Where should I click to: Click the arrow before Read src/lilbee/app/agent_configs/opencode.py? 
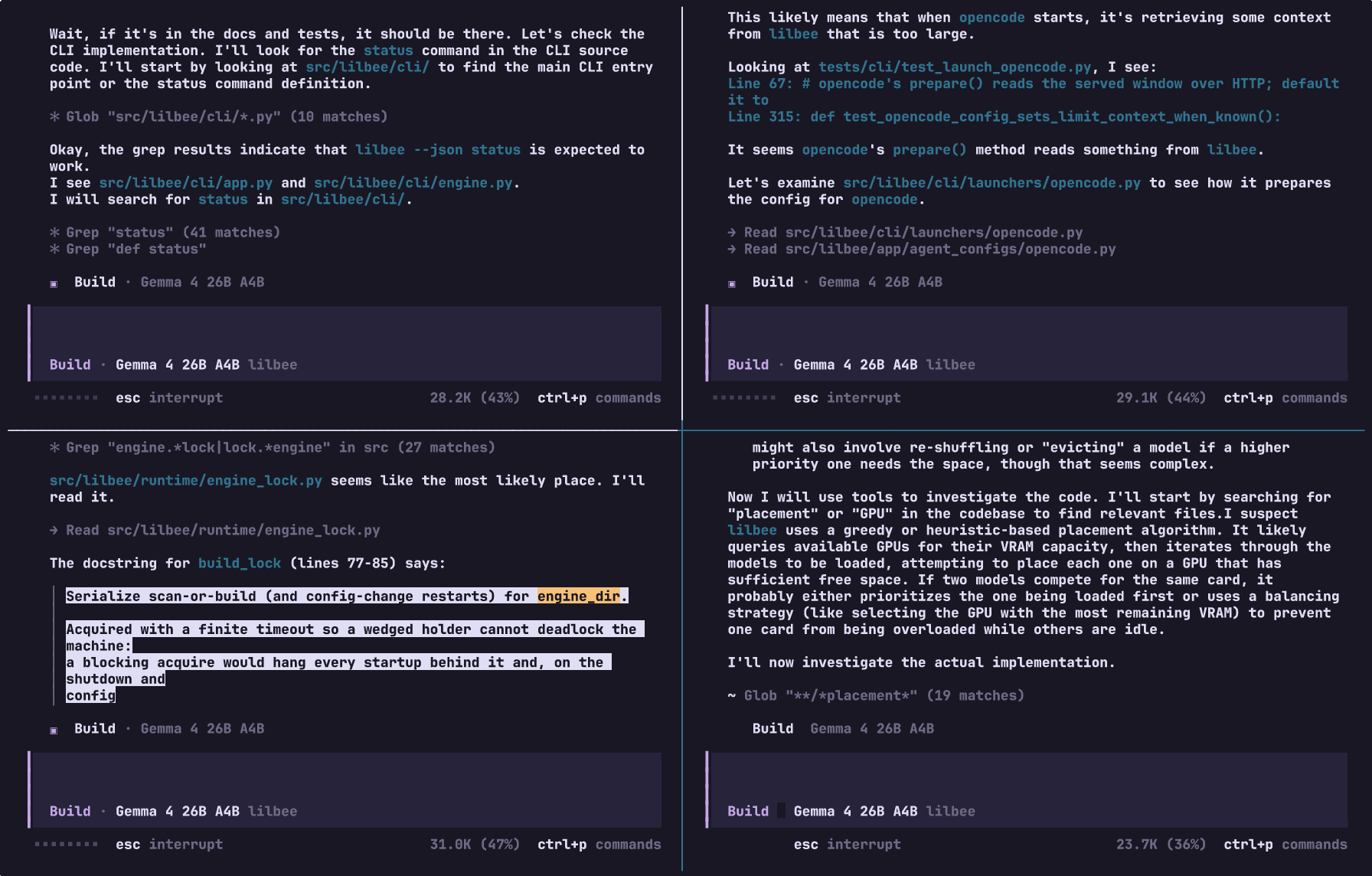[x=732, y=249]
